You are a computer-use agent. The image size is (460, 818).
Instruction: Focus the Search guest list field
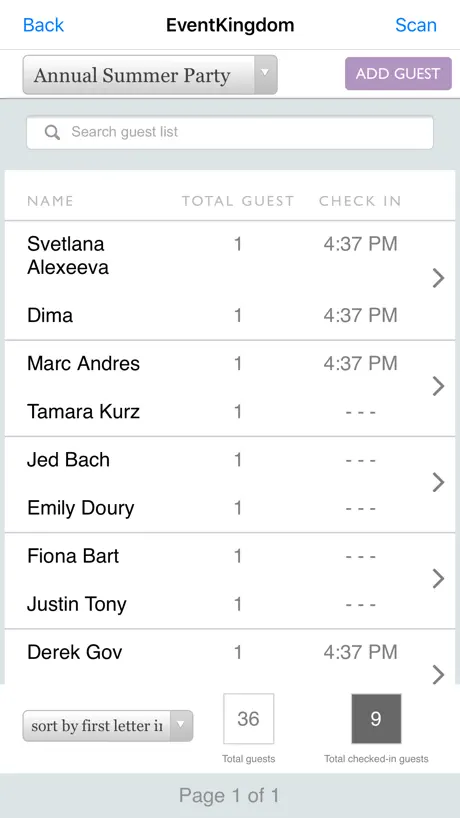point(229,133)
